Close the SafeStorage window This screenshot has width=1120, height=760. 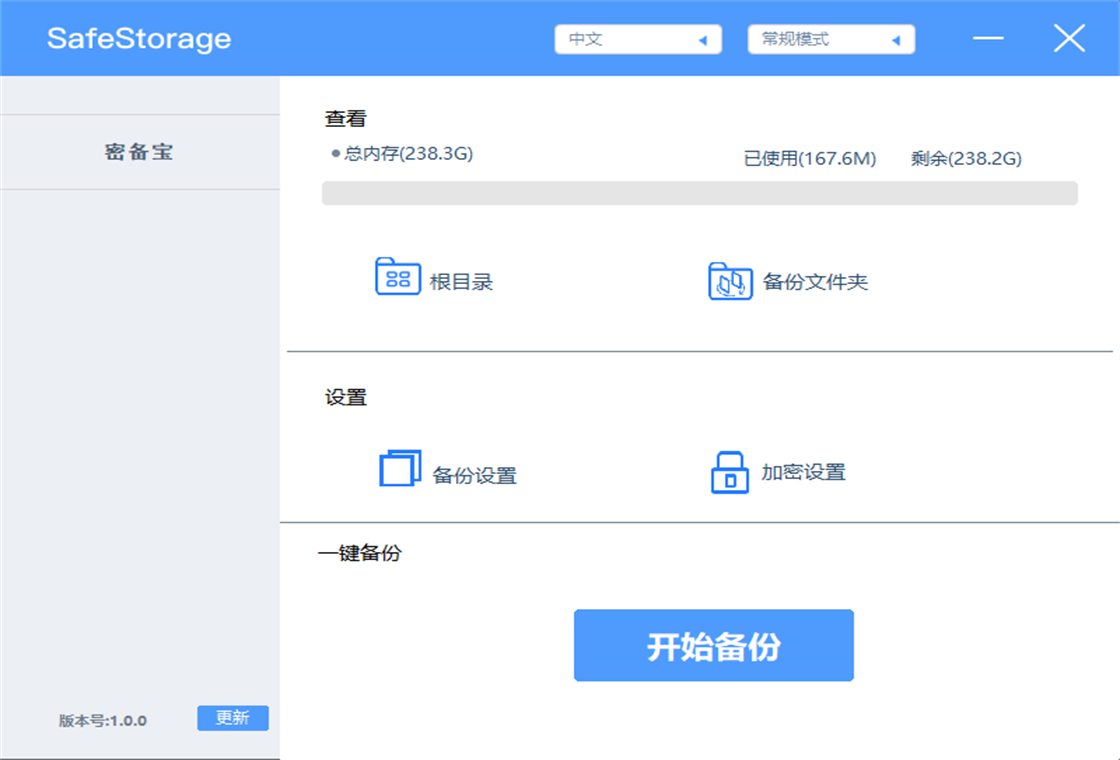click(x=1069, y=39)
